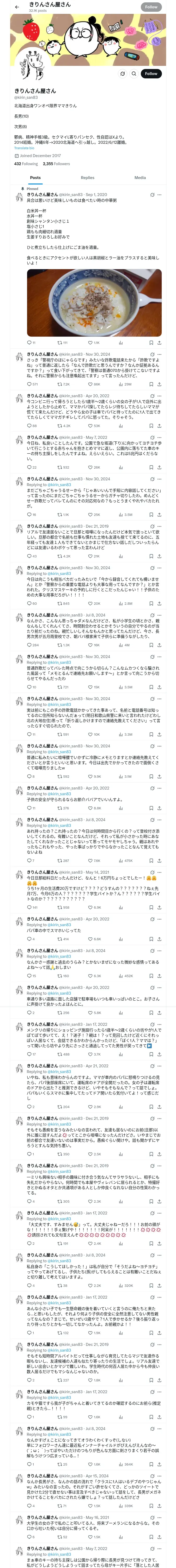176x1568 pixels.
Task: Switch to the Replies tab
Action: [87, 178]
